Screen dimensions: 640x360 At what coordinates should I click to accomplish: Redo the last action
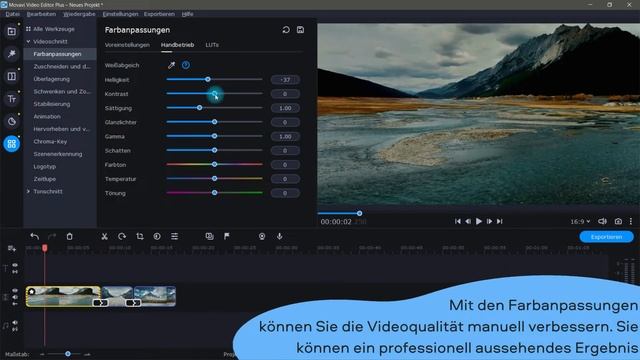point(52,236)
